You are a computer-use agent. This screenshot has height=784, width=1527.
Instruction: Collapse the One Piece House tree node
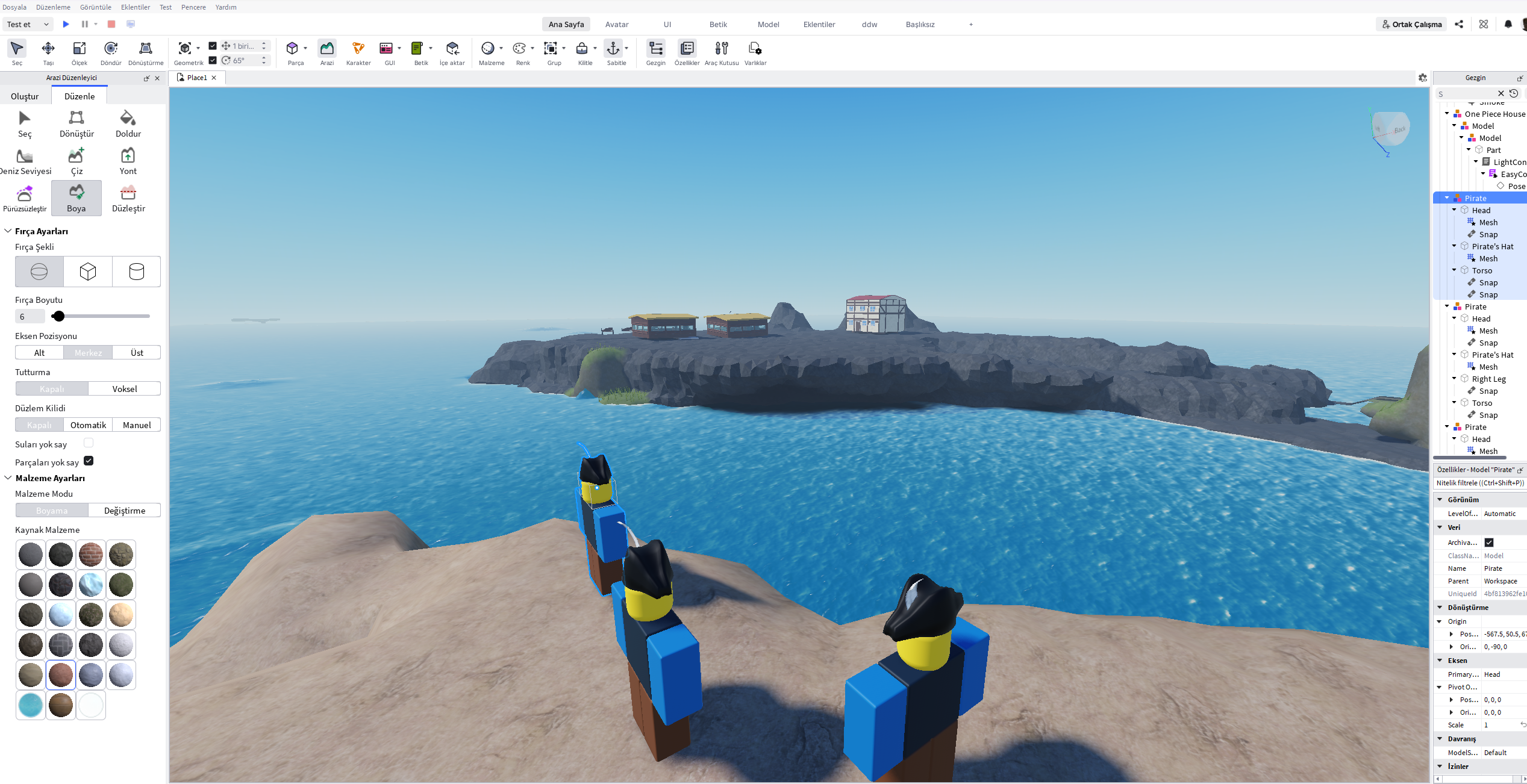pyautogui.click(x=1447, y=114)
